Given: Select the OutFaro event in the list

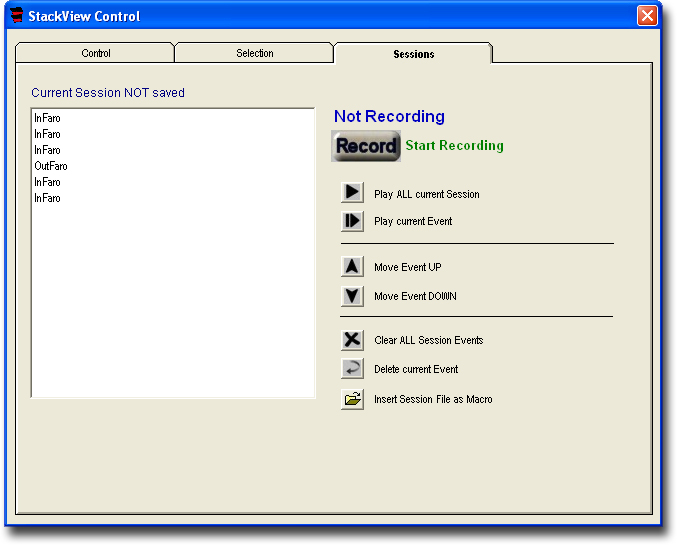Looking at the screenshot, I should click(x=51, y=166).
